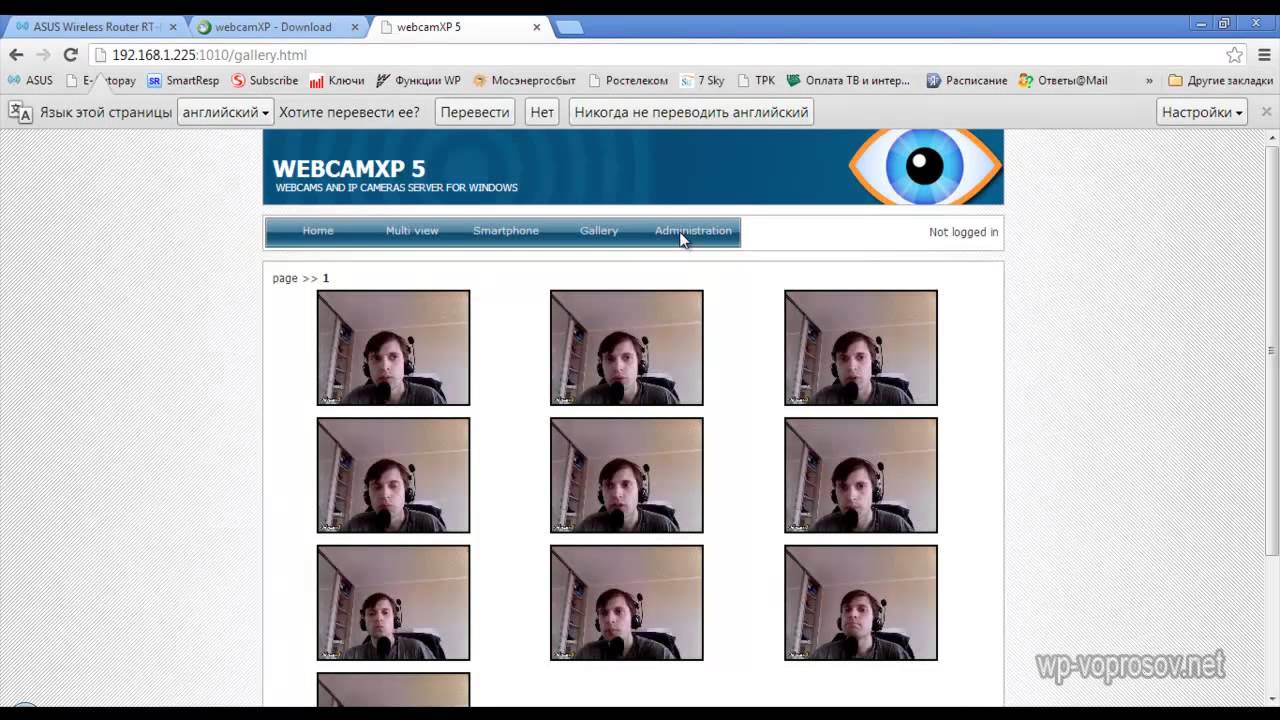
Task: Open the Ответы@Mail bookmark
Action: 1063,80
